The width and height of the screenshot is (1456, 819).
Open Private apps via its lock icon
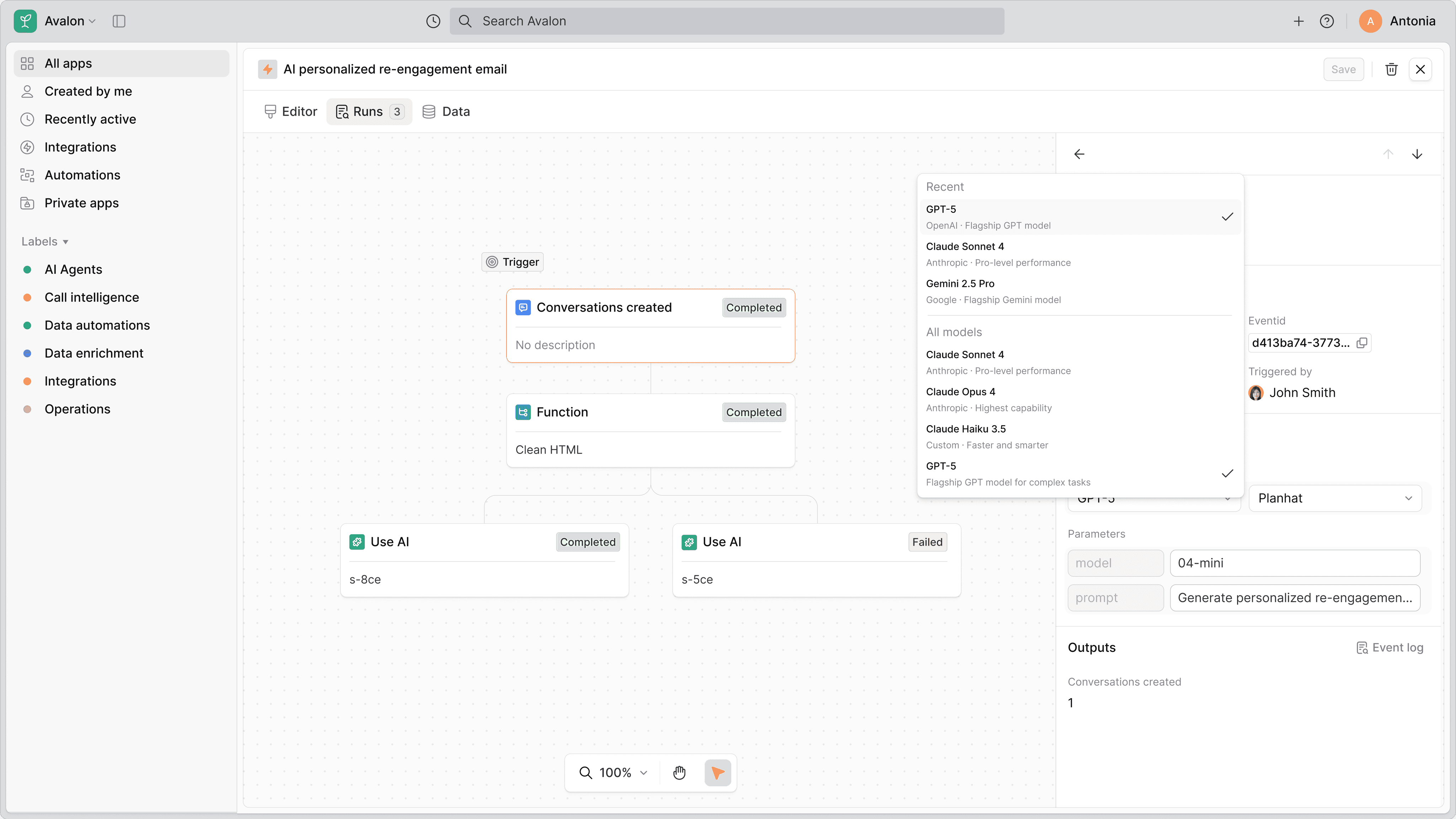click(28, 203)
